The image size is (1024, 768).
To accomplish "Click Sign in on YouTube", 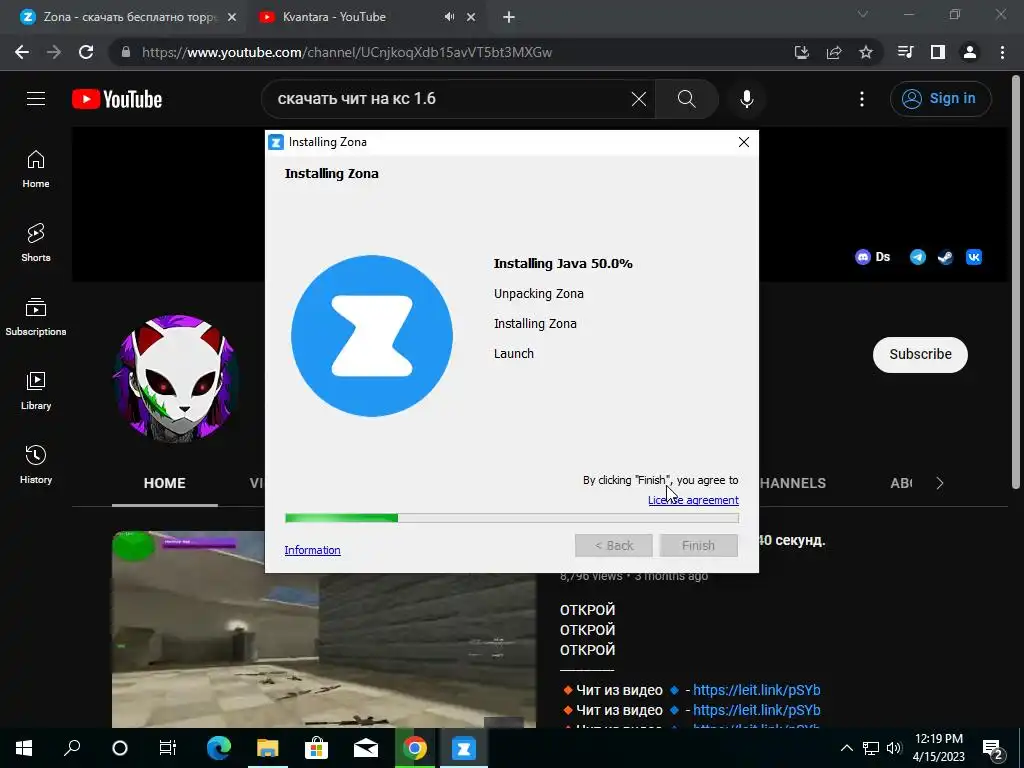I will (x=940, y=99).
